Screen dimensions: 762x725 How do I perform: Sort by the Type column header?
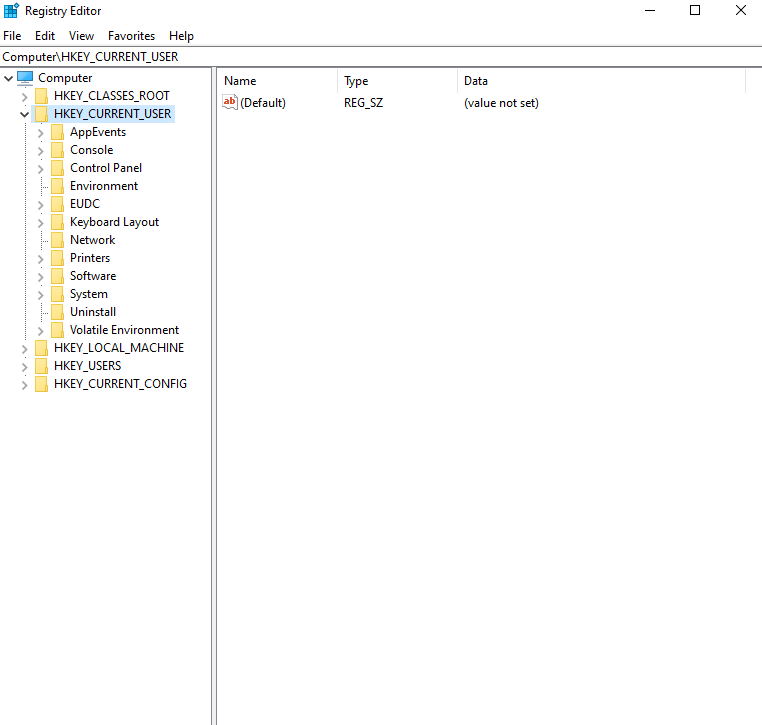coord(398,81)
